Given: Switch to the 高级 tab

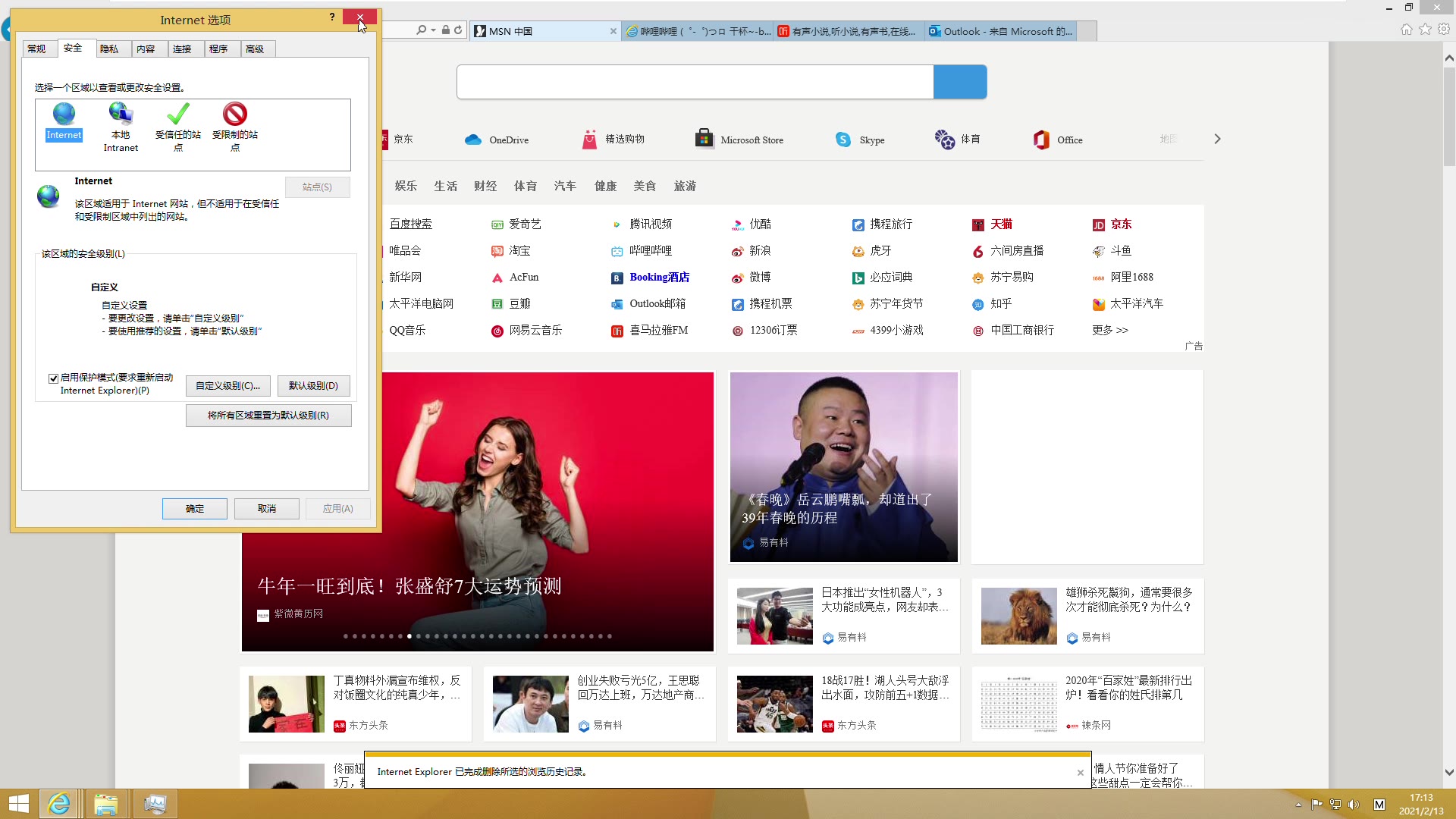Looking at the screenshot, I should pos(255,49).
